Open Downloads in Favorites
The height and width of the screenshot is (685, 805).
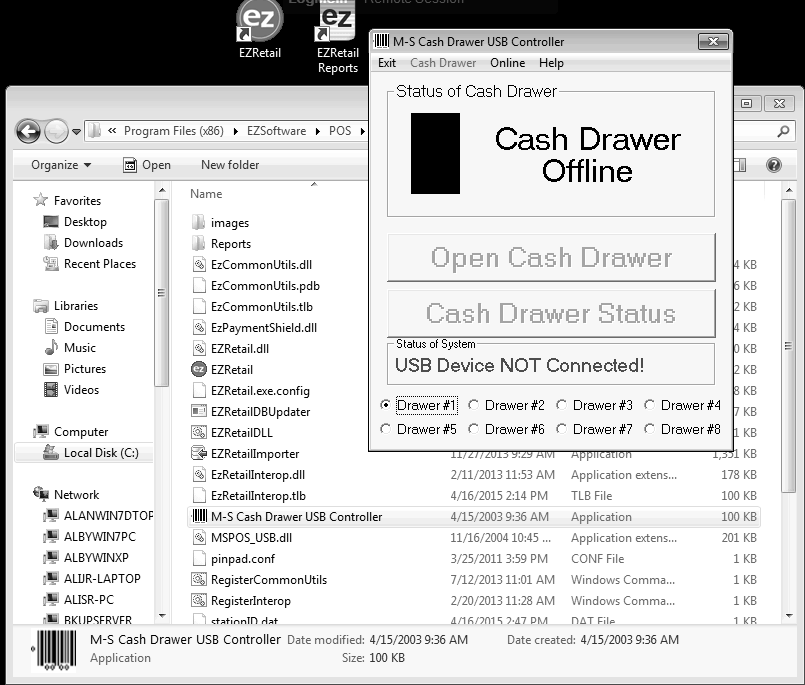click(84, 243)
